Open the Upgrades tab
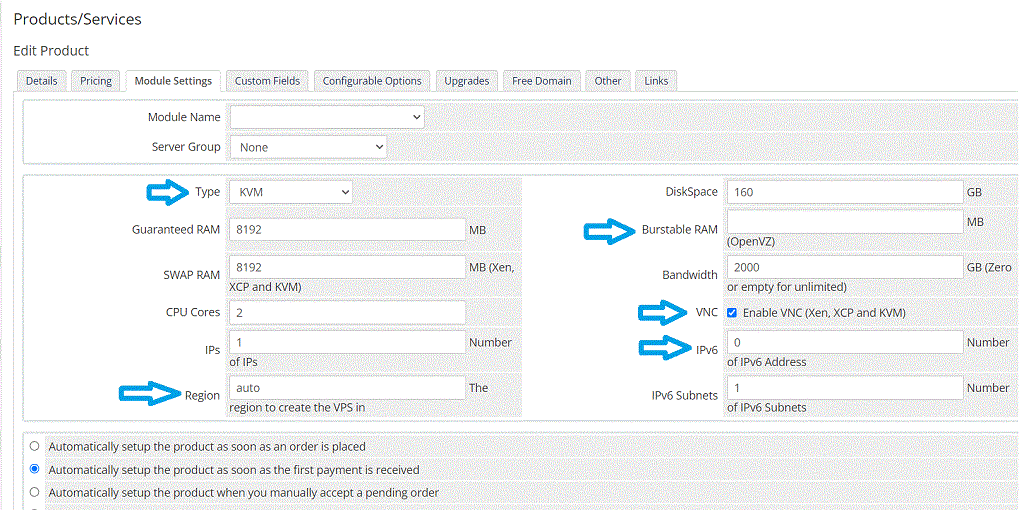This screenshot has height=510, width=1024. [467, 81]
